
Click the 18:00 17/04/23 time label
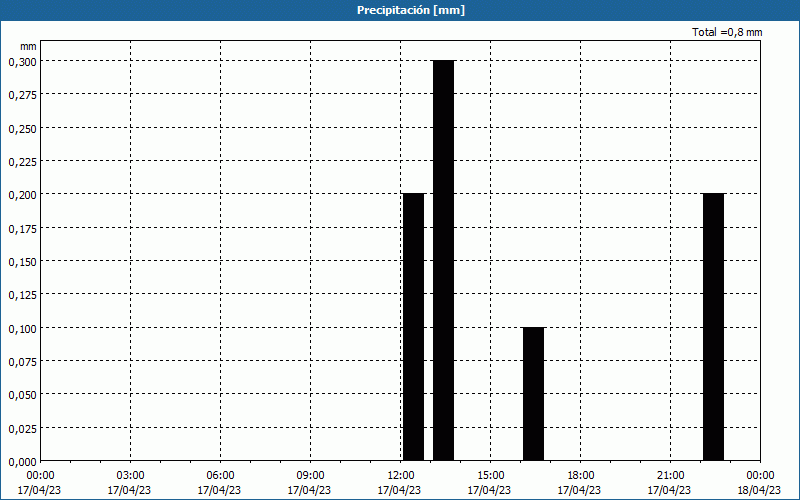(x=579, y=483)
